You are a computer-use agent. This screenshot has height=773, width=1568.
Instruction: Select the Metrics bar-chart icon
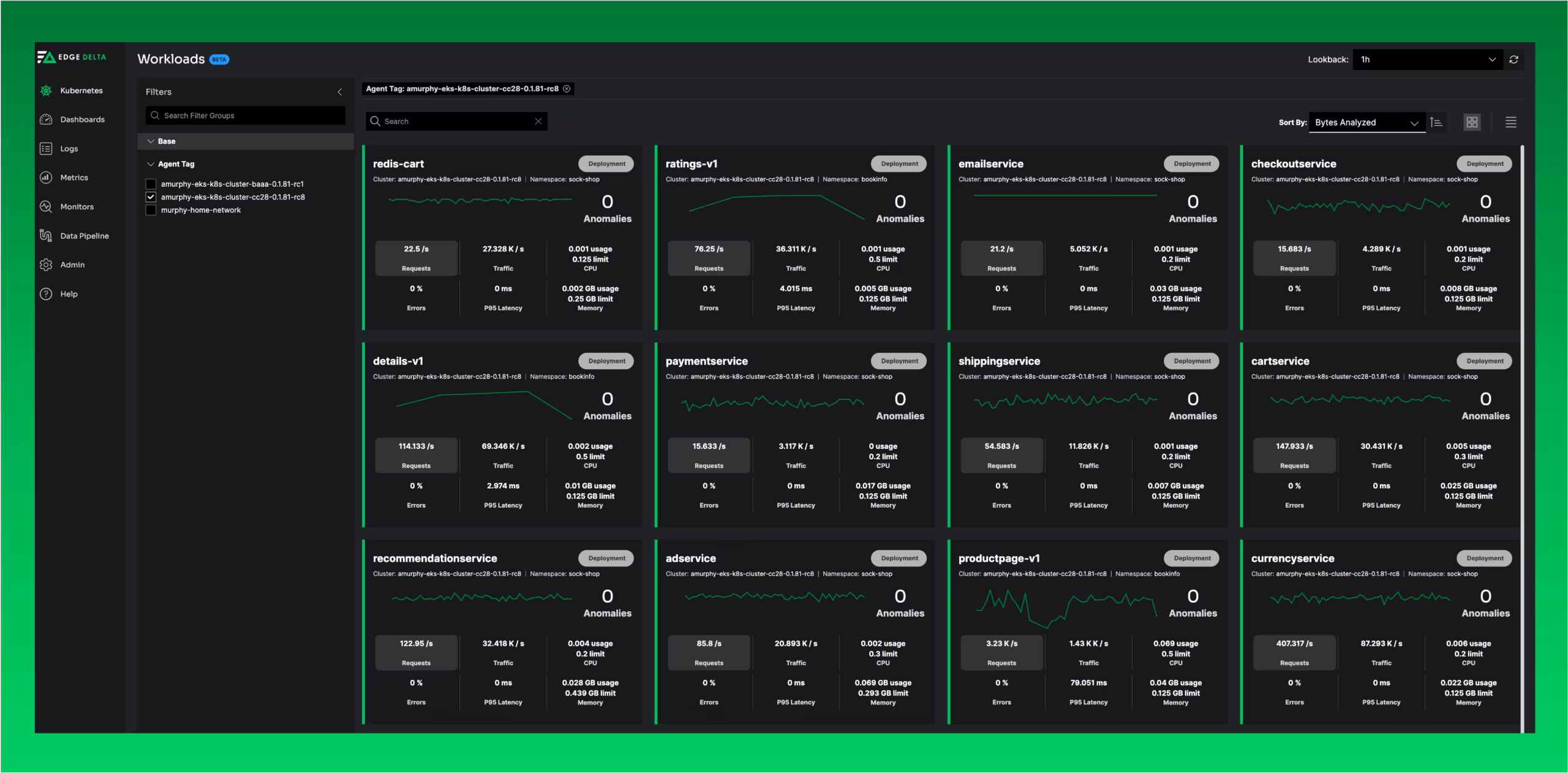(x=46, y=177)
